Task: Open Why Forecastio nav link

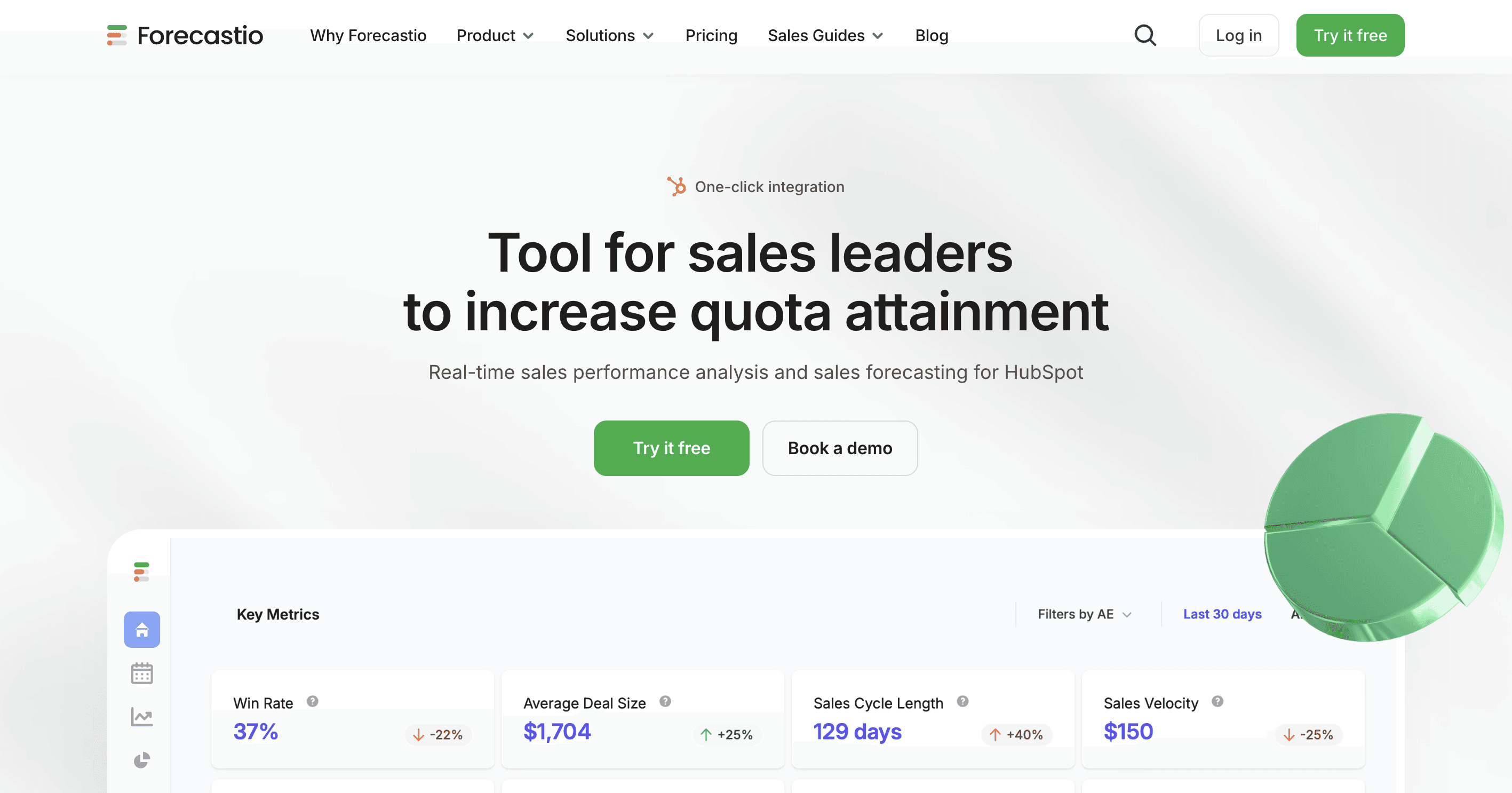Action: pyautogui.click(x=368, y=36)
